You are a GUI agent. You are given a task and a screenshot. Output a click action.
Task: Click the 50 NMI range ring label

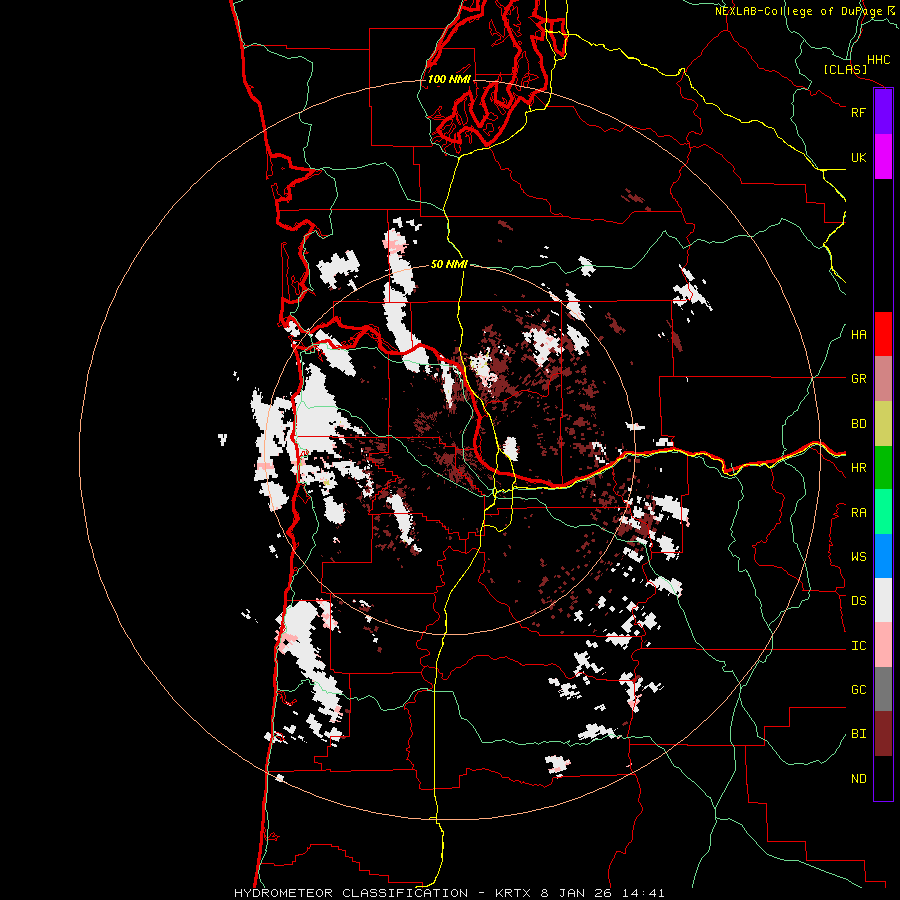(449, 264)
